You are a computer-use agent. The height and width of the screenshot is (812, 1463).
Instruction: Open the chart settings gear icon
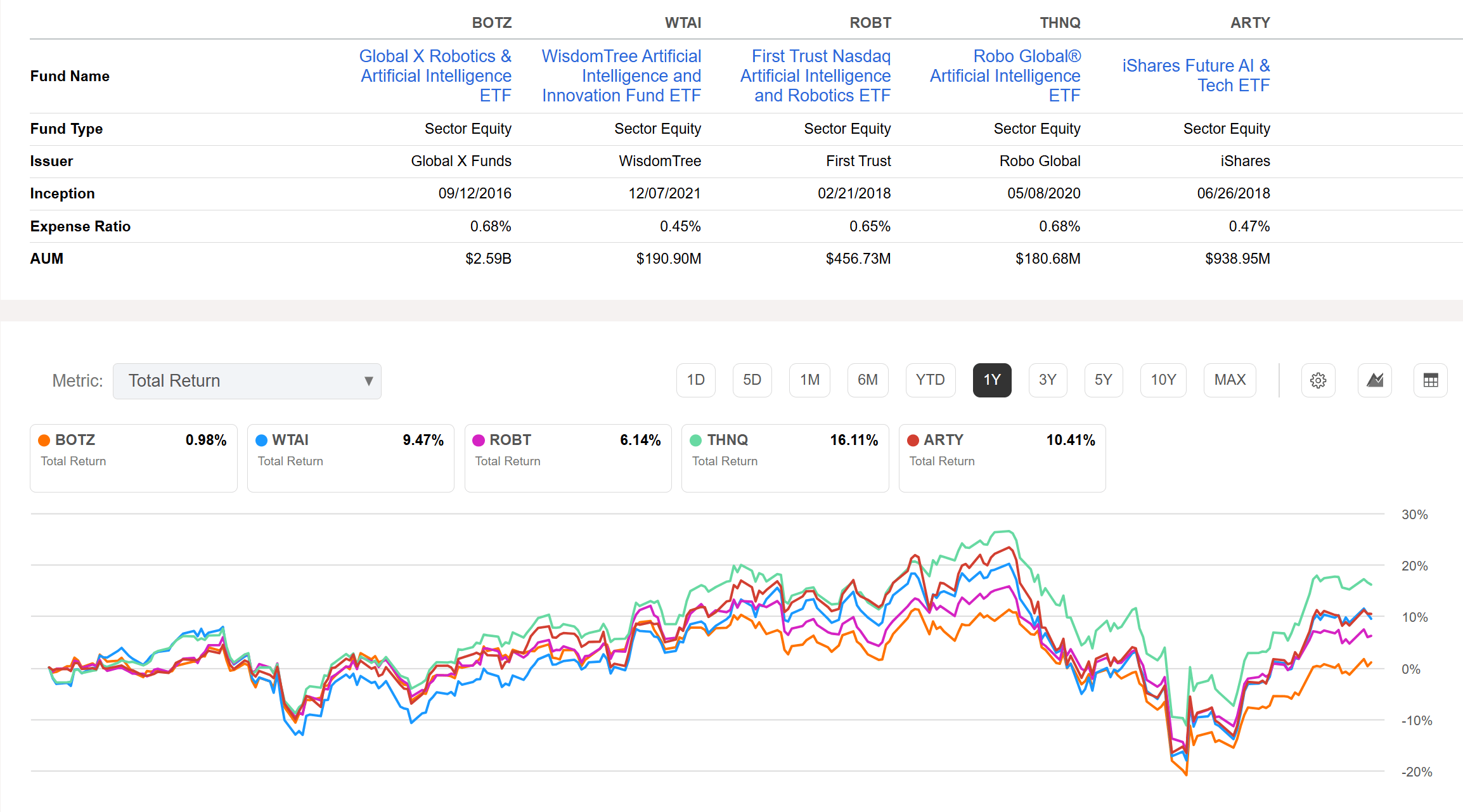1318,380
